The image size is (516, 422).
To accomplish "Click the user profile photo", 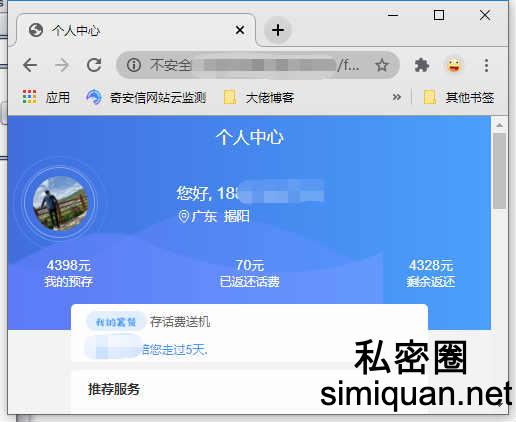I will 60,203.
